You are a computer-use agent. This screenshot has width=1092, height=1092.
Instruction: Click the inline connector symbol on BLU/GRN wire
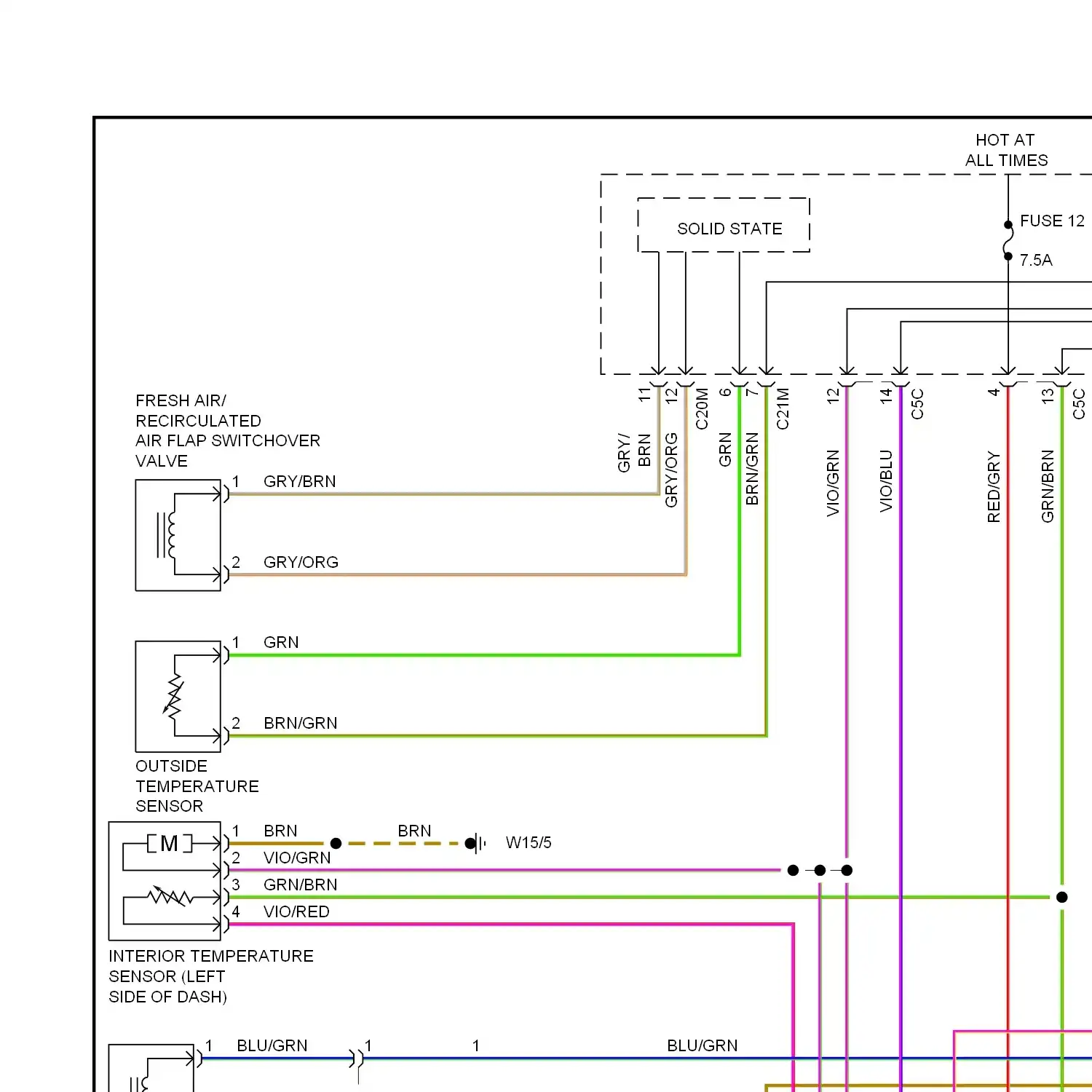click(x=357, y=1058)
